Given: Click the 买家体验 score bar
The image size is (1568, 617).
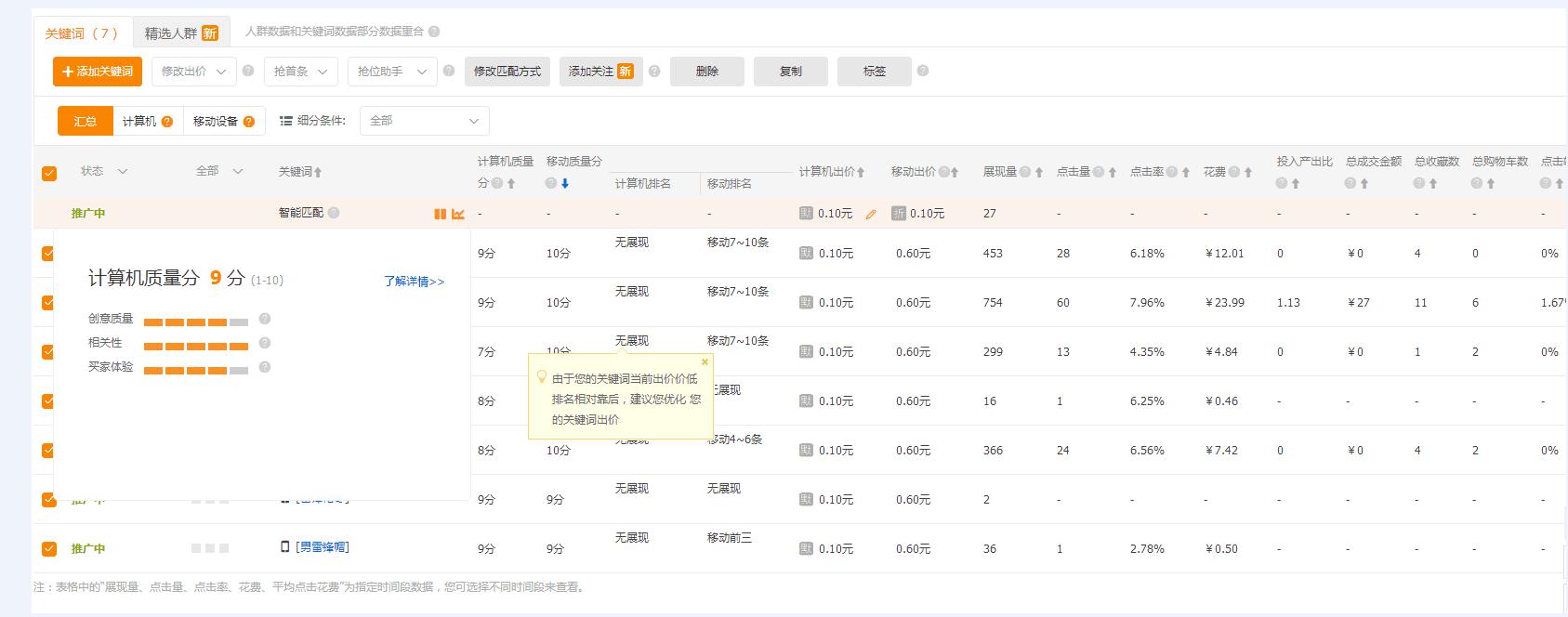Looking at the screenshot, I should tap(196, 371).
